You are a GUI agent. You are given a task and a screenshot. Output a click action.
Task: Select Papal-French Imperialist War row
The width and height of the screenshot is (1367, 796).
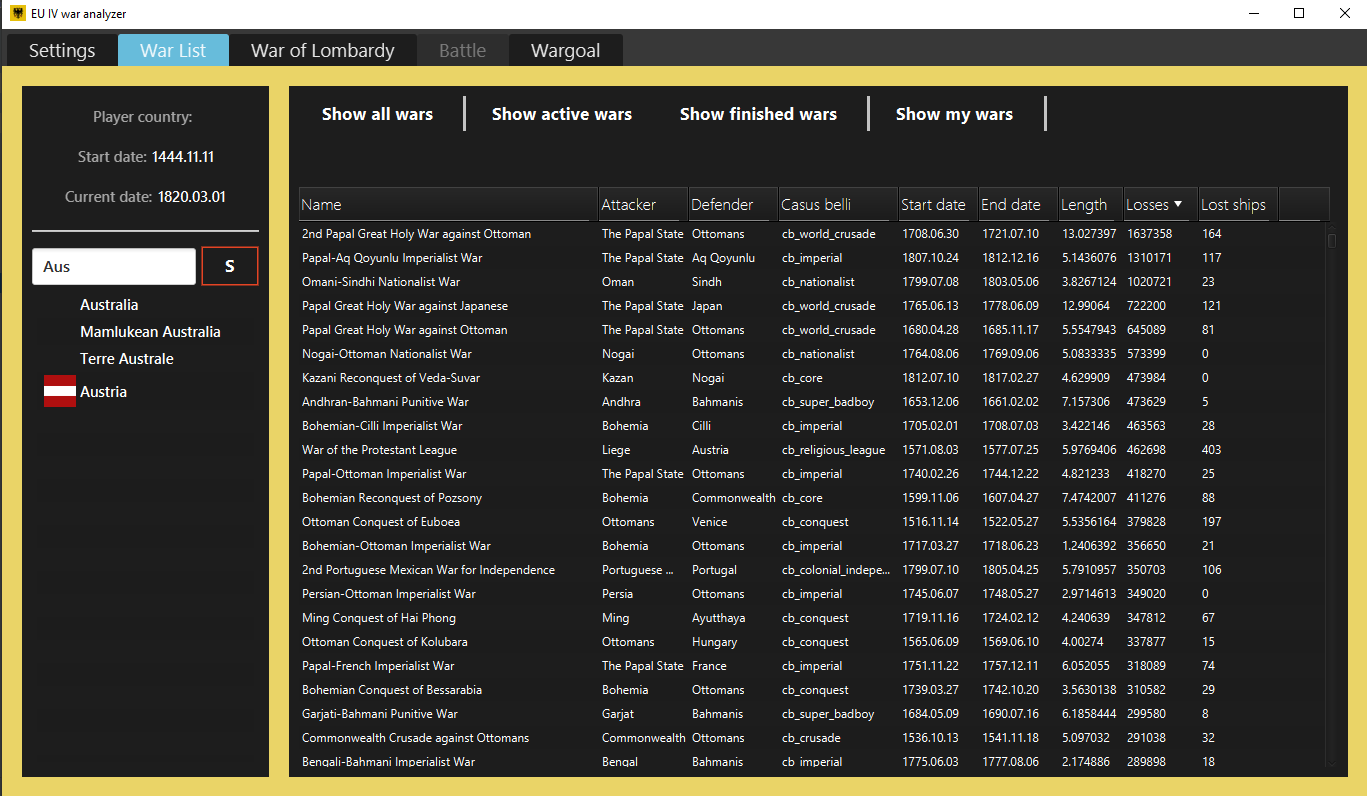click(x=811, y=666)
